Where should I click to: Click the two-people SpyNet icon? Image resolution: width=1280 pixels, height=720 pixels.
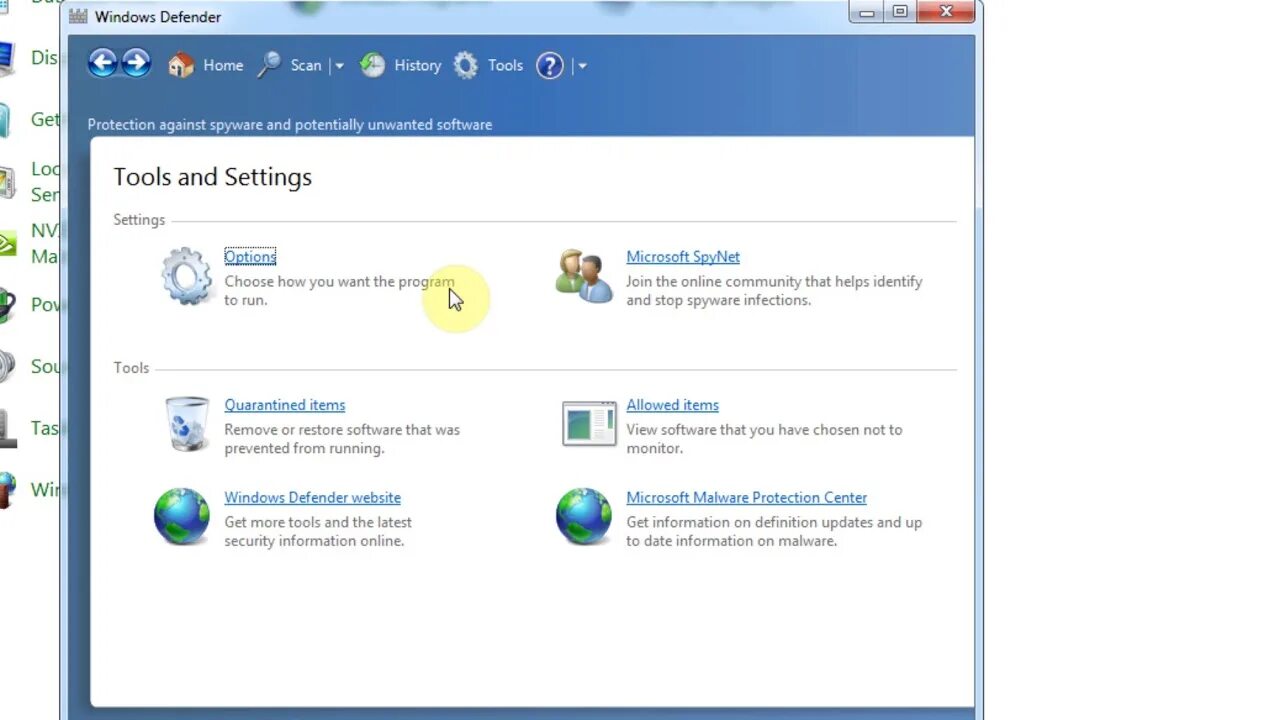point(584,276)
